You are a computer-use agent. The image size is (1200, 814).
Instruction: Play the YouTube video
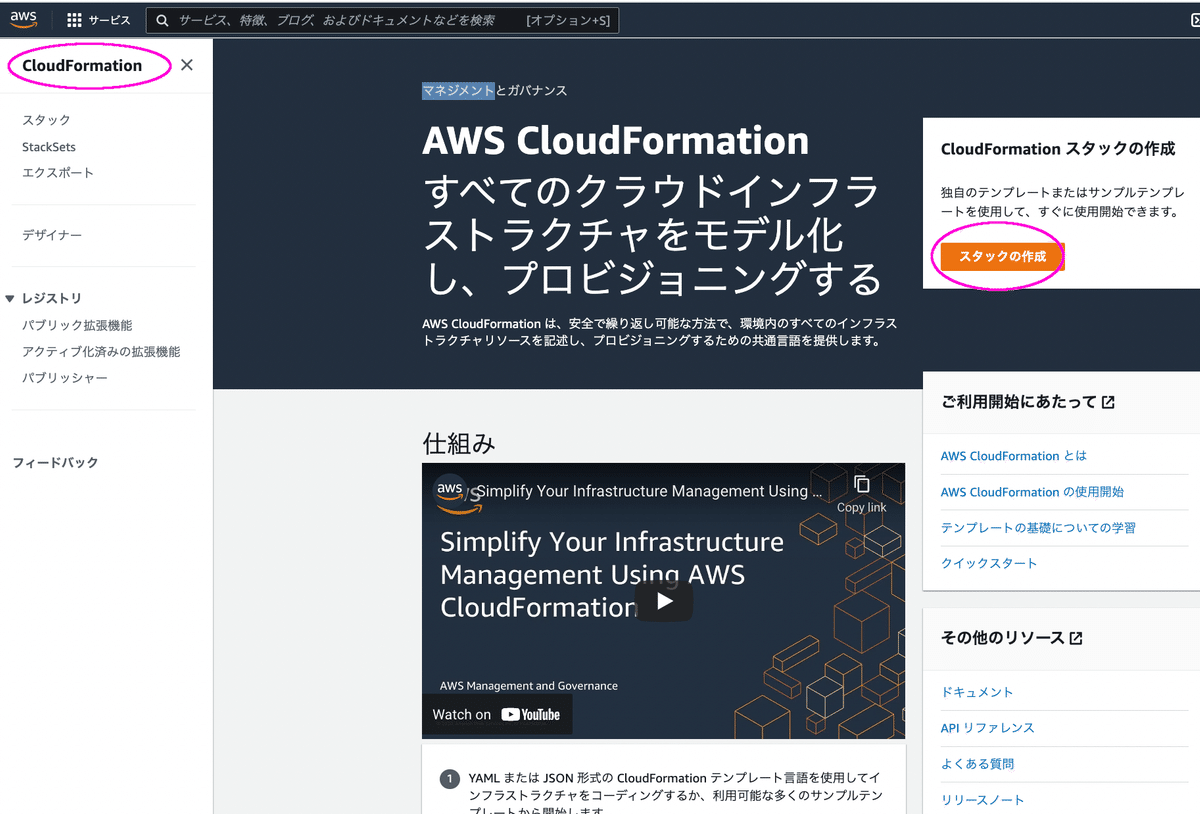(x=664, y=601)
